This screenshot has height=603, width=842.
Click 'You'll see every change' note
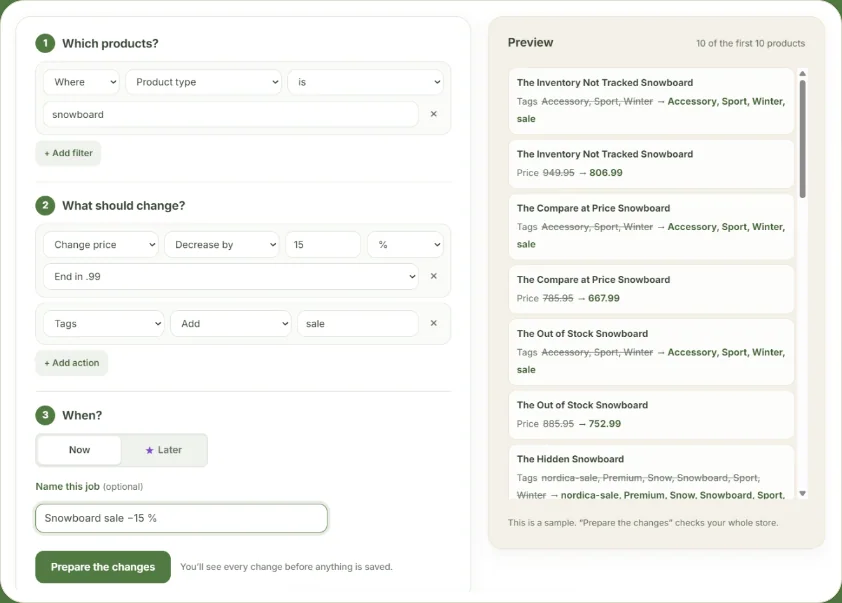[286, 566]
